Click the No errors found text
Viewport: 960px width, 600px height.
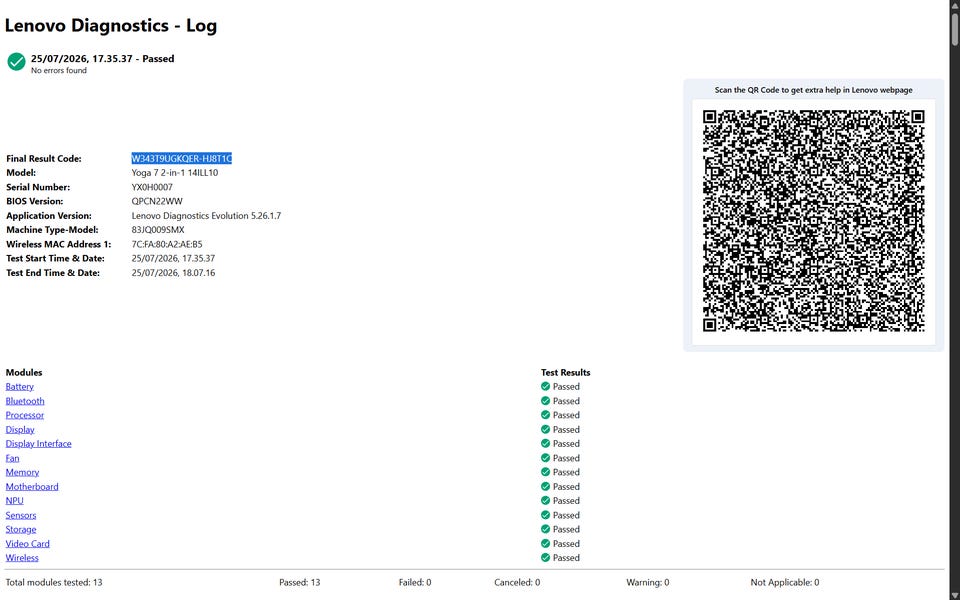click(x=59, y=70)
